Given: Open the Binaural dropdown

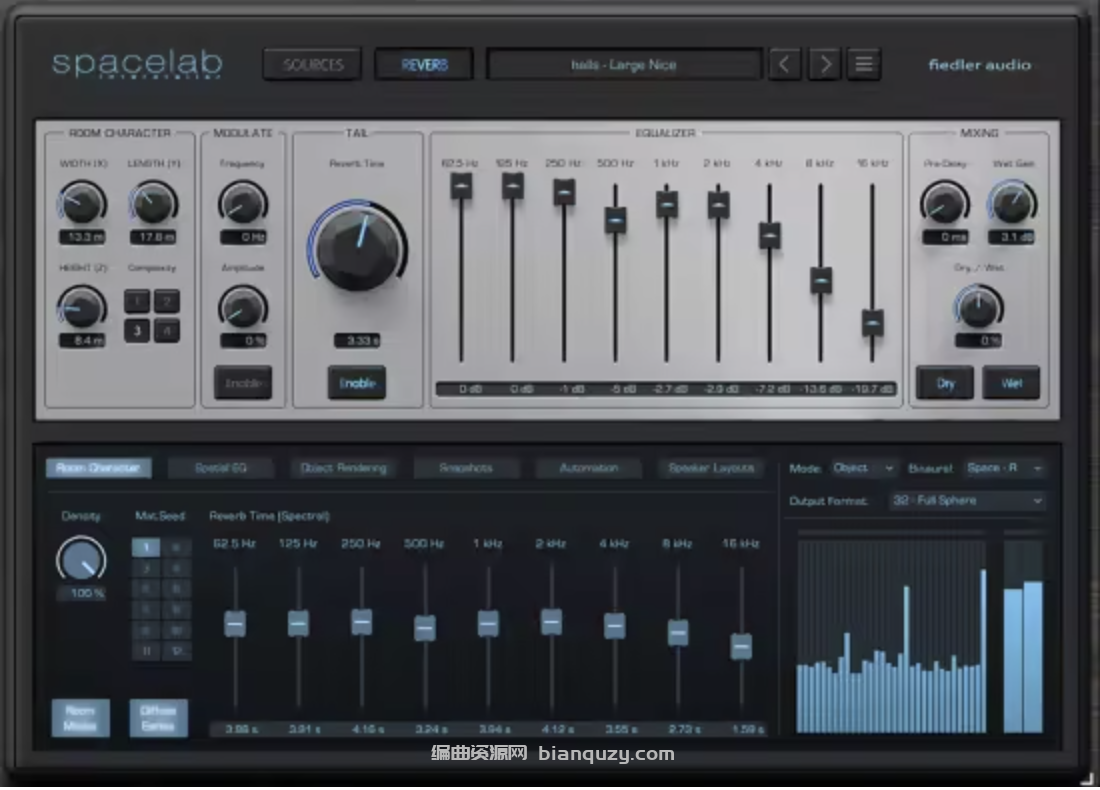Looking at the screenshot, I should (1004, 468).
